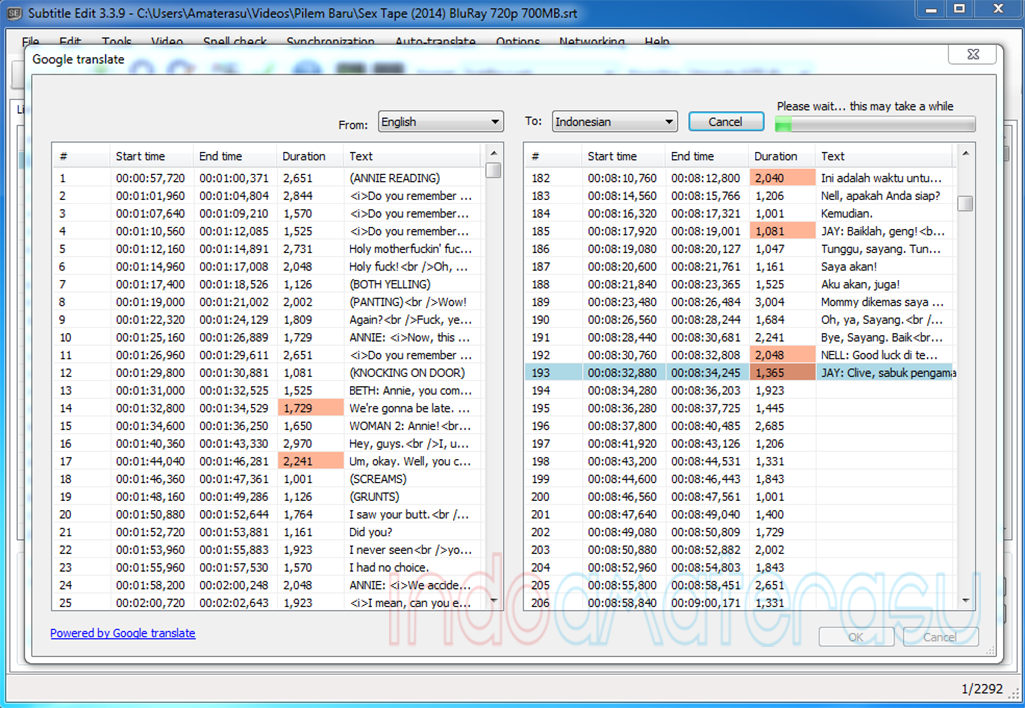This screenshot has height=708, width=1025.
Task: Open the Options menu in Subtitle Edit
Action: coord(518,42)
